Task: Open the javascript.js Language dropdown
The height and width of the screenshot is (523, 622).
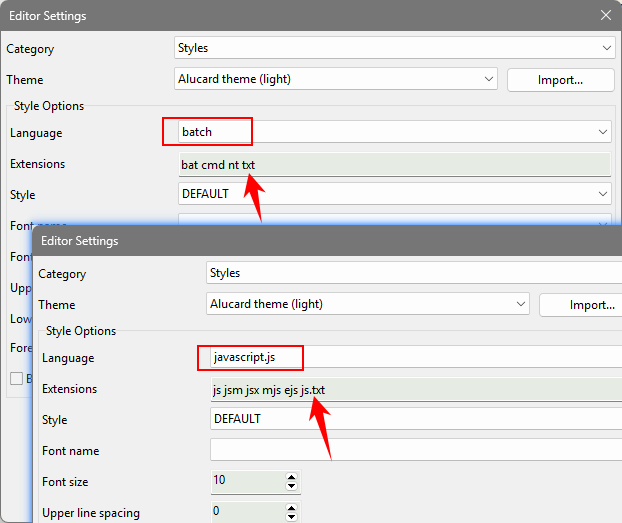Action: (416, 357)
